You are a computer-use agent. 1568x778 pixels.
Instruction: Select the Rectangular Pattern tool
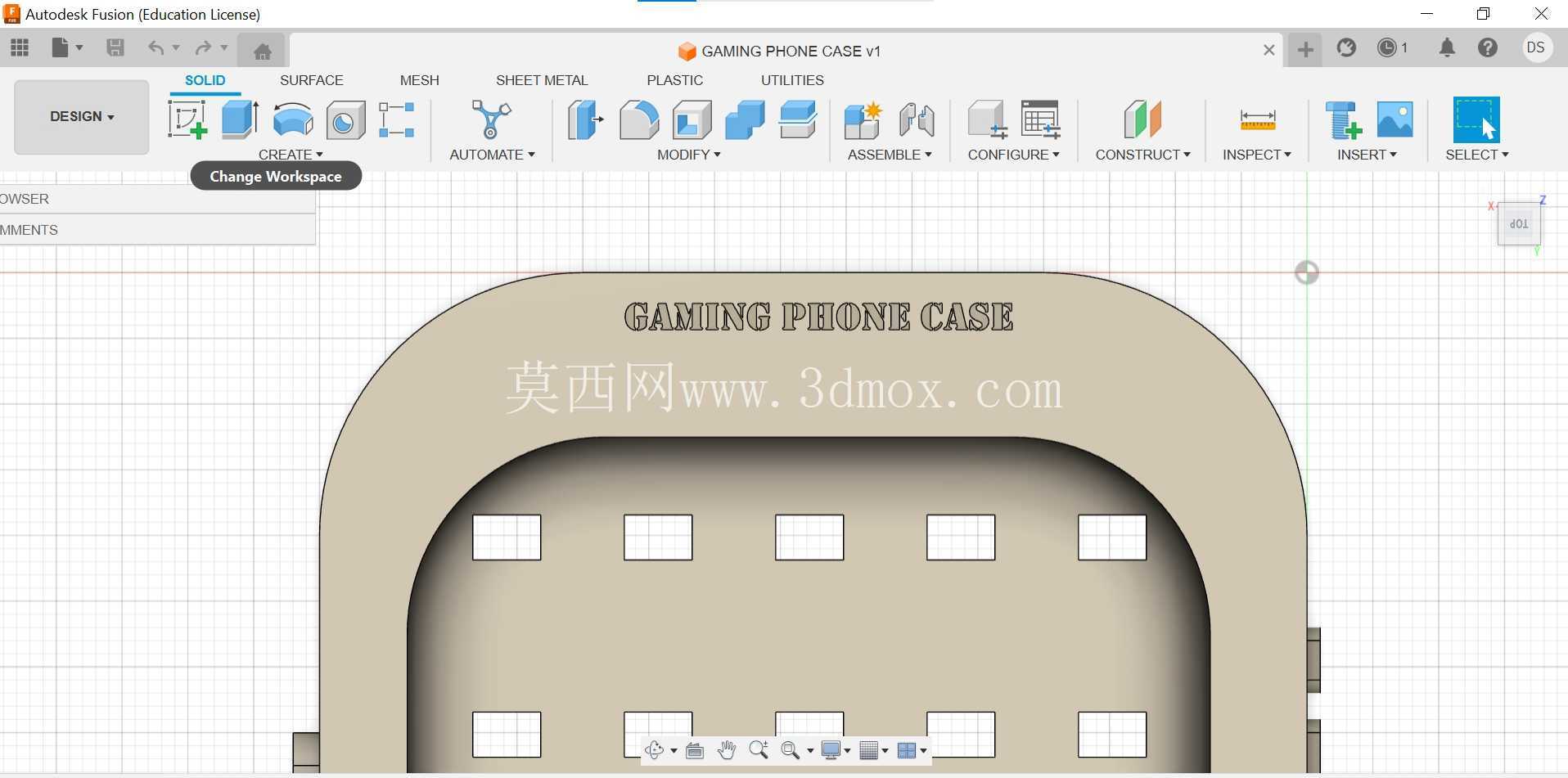tap(397, 119)
